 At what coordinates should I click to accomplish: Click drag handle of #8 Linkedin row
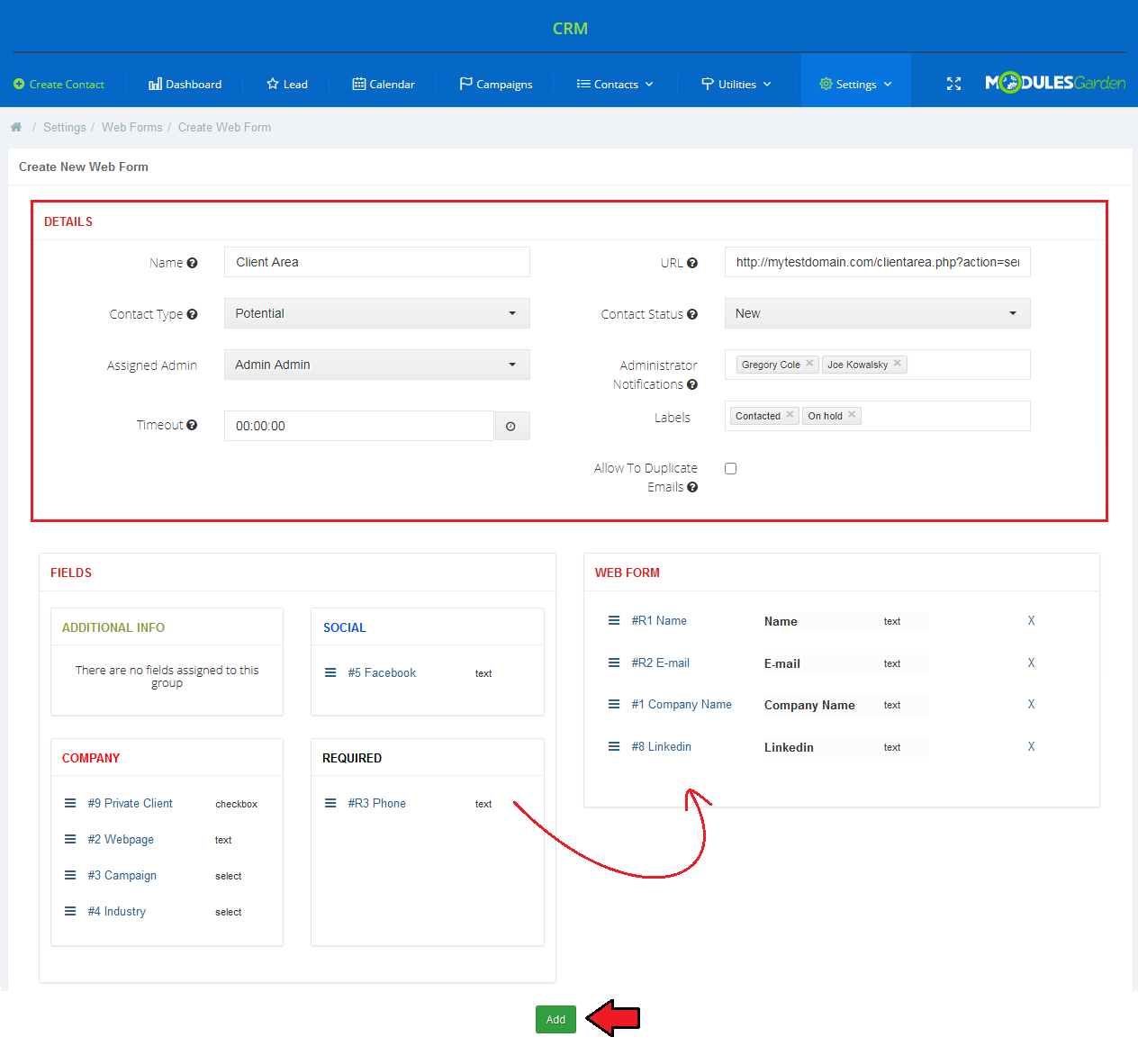pyautogui.click(x=614, y=746)
